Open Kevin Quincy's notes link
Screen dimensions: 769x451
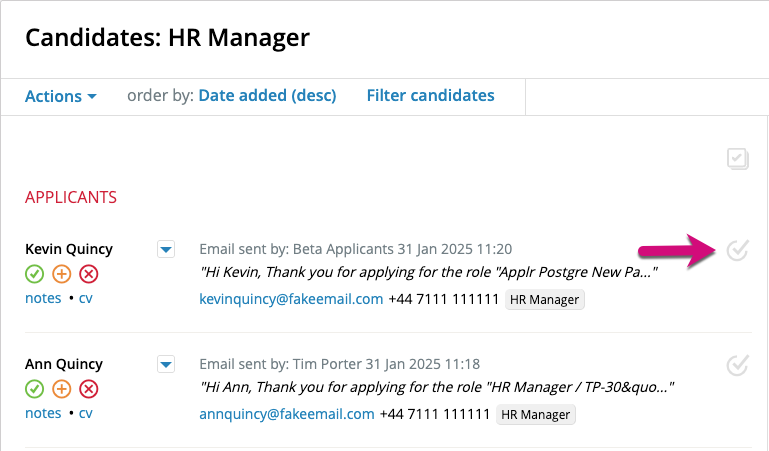point(43,298)
